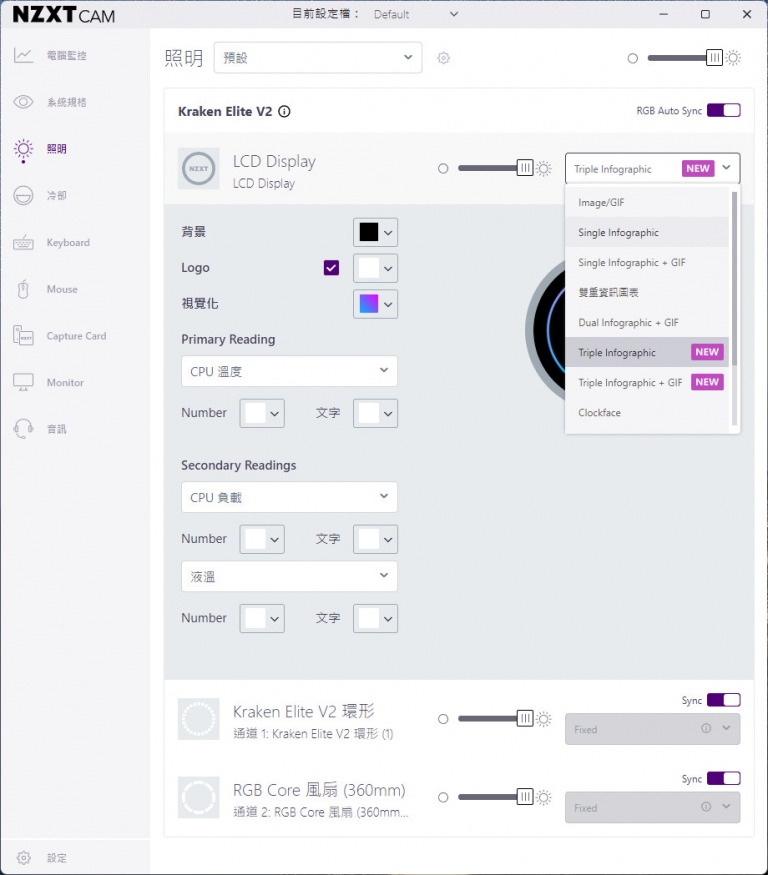Open system specs eye icon in sidebar
The width and height of the screenshot is (768, 875).
(23, 102)
